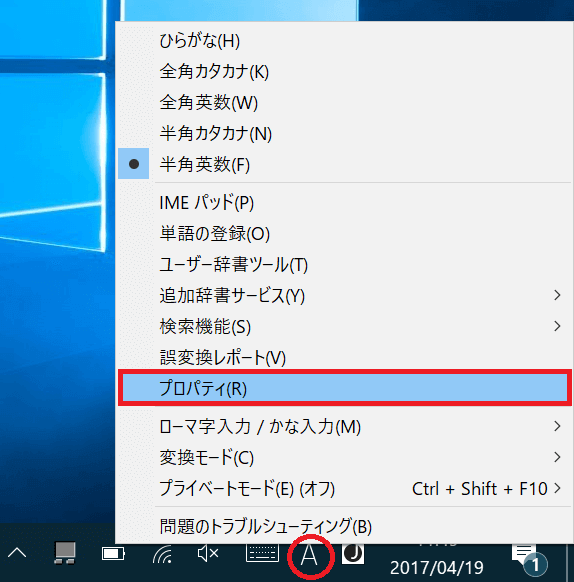The image size is (574, 582).
Task: Click the muted speaker volume icon
Action: click(208, 554)
